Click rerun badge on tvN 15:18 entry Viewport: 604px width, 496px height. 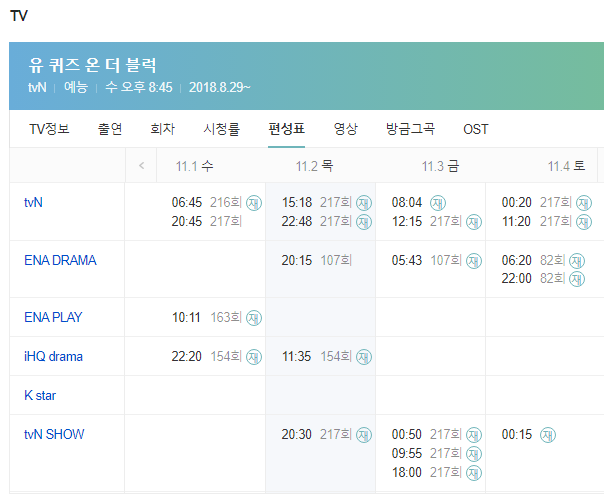click(x=364, y=203)
